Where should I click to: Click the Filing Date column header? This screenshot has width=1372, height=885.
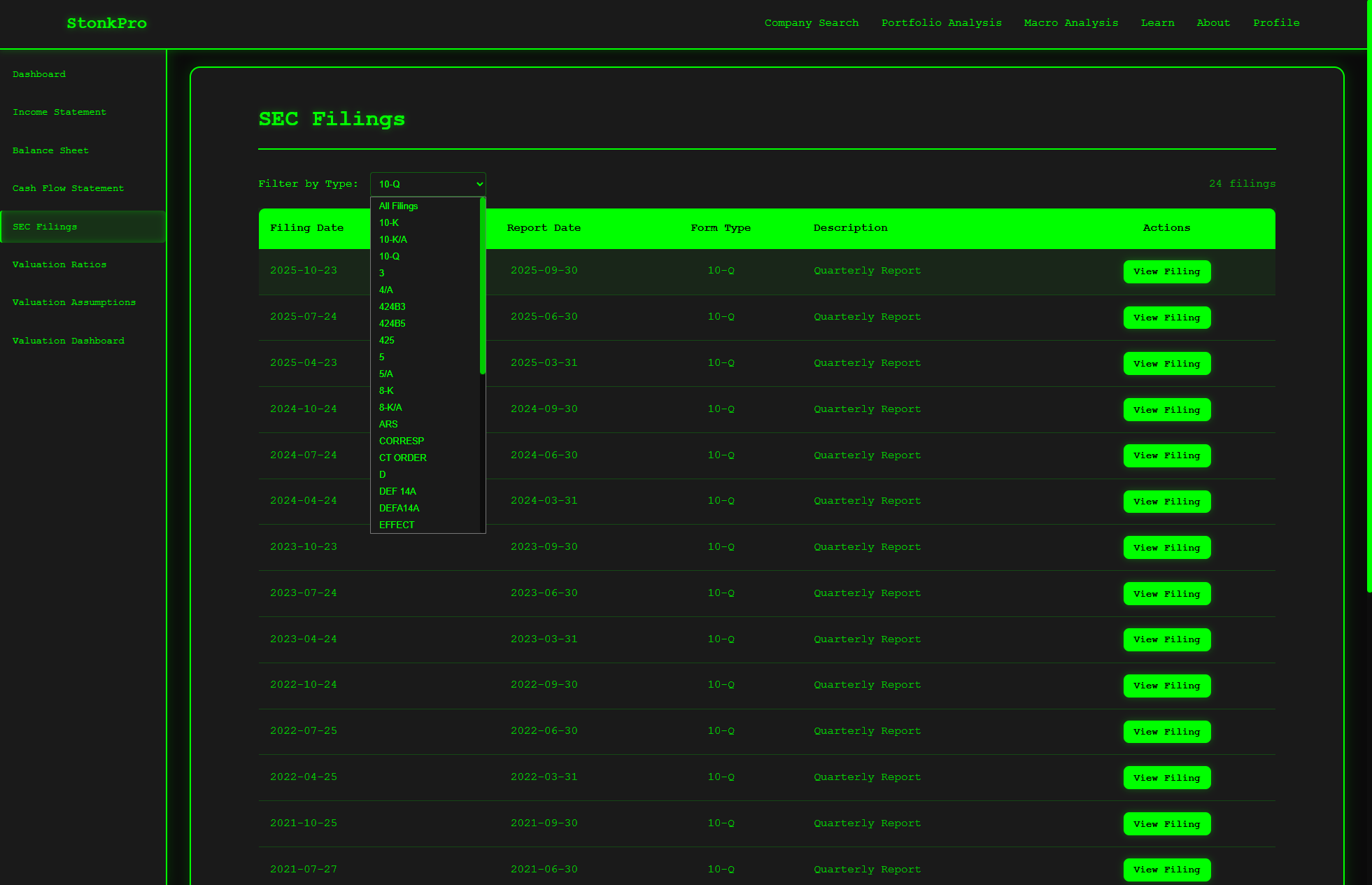306,228
